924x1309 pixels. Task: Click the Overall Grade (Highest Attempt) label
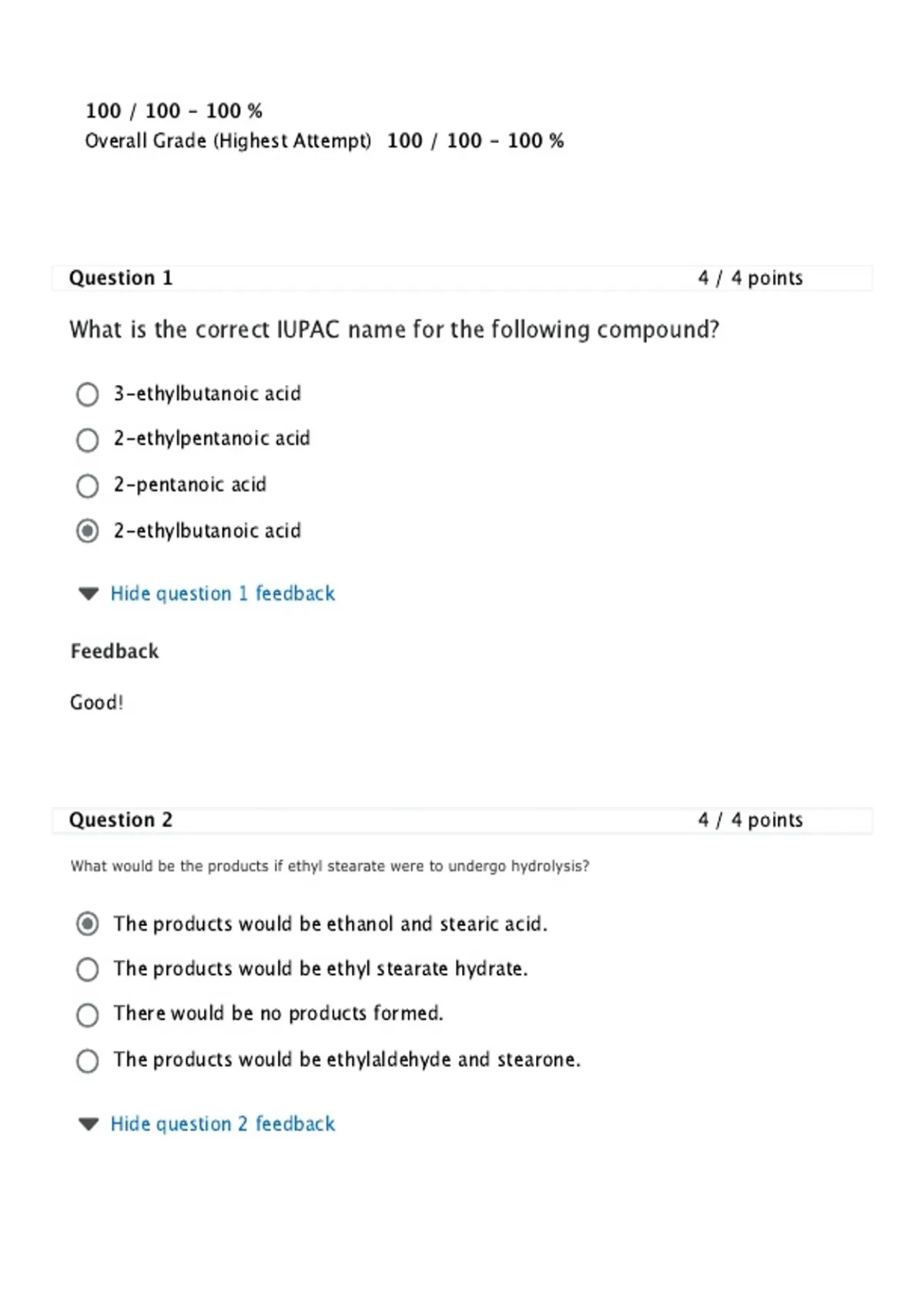pos(228,141)
